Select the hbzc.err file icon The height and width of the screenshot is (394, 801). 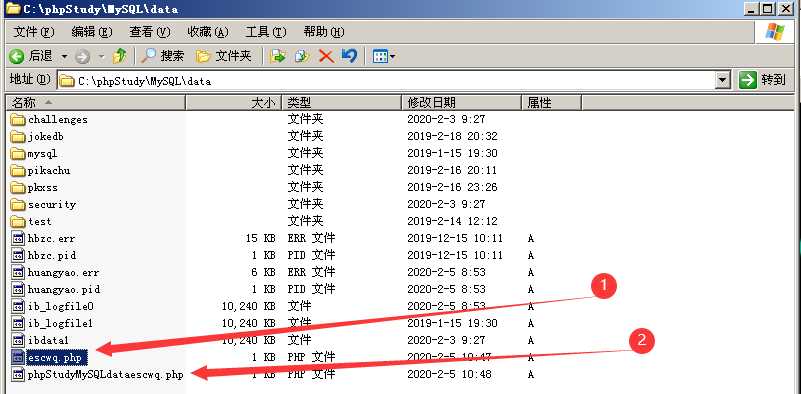(18, 238)
